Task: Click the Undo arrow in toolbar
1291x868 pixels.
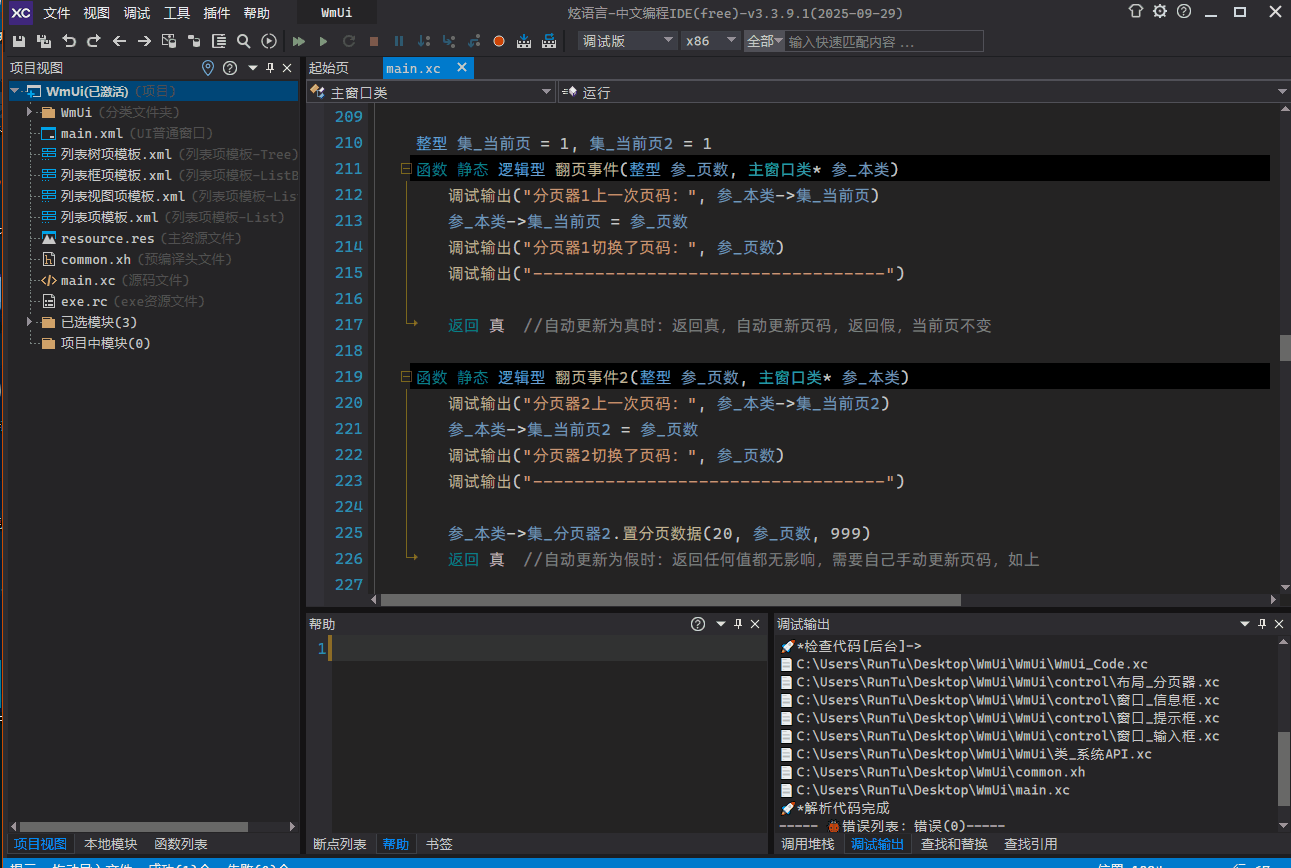Action: tap(69, 41)
